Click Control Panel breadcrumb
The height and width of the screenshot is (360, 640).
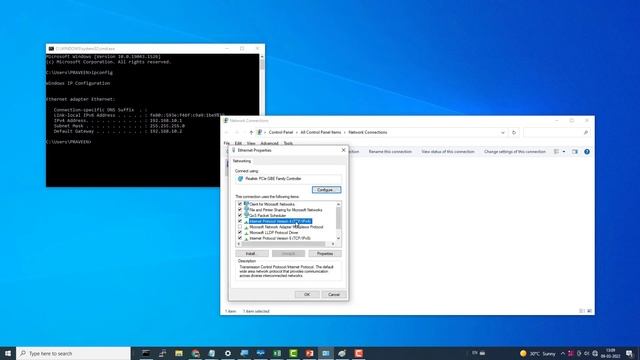coord(281,132)
